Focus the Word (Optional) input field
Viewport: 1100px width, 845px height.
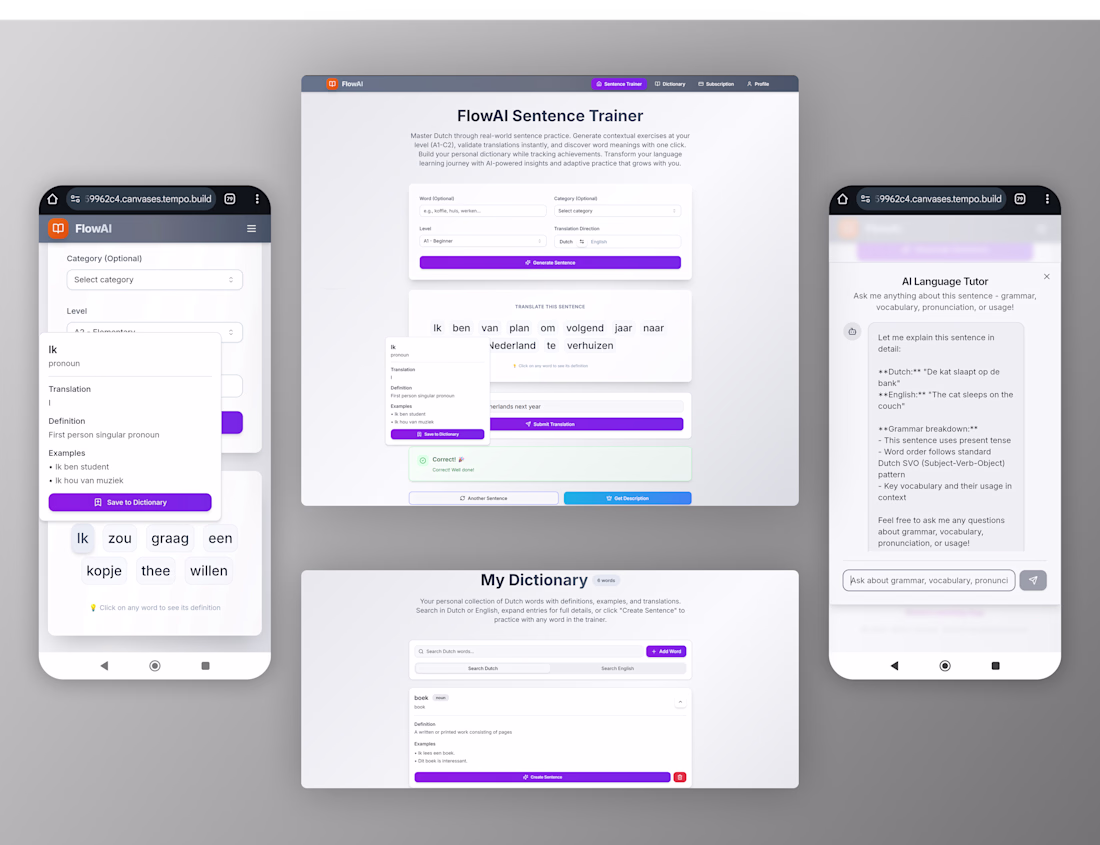(483, 210)
